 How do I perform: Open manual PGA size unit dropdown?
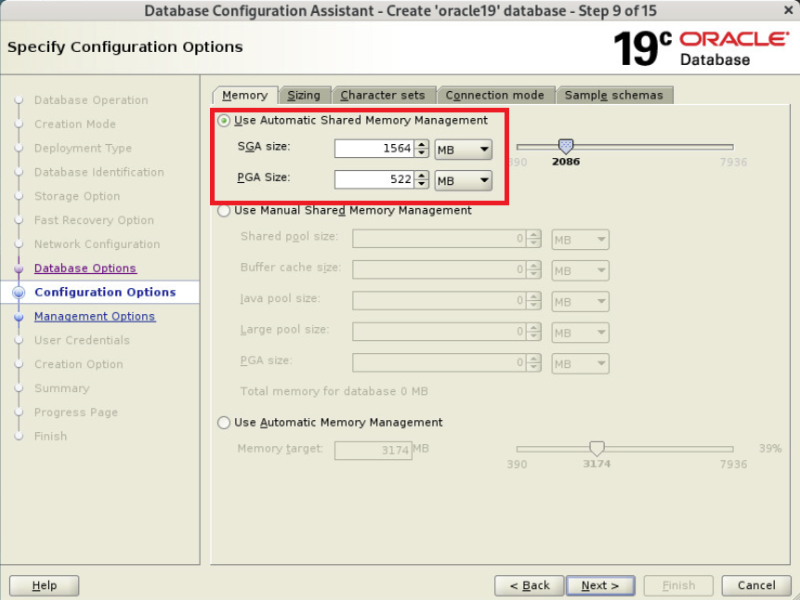580,364
